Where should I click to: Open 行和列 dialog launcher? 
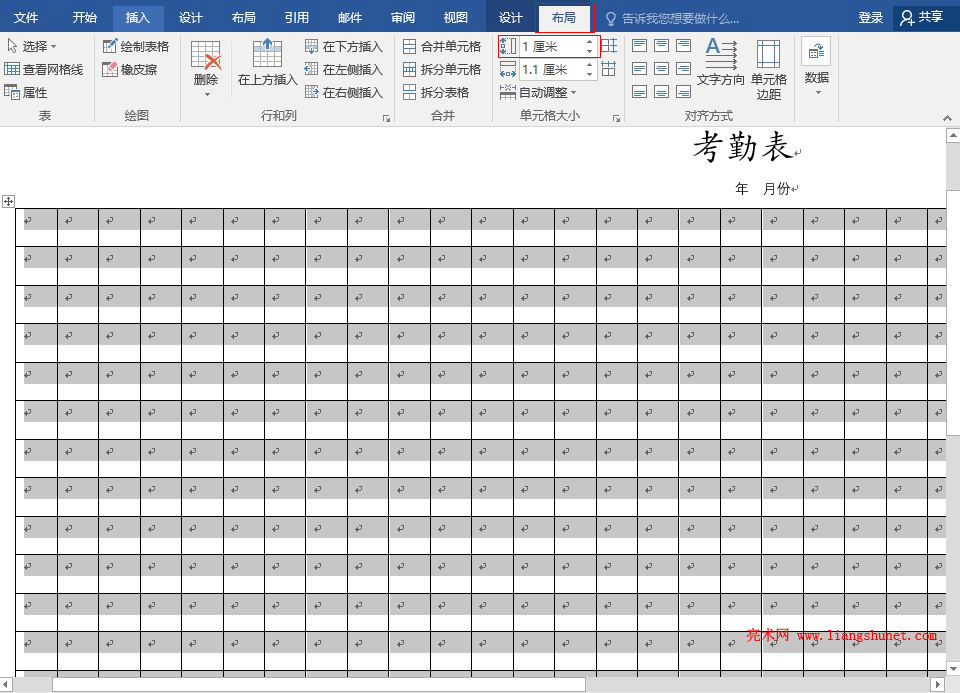386,118
